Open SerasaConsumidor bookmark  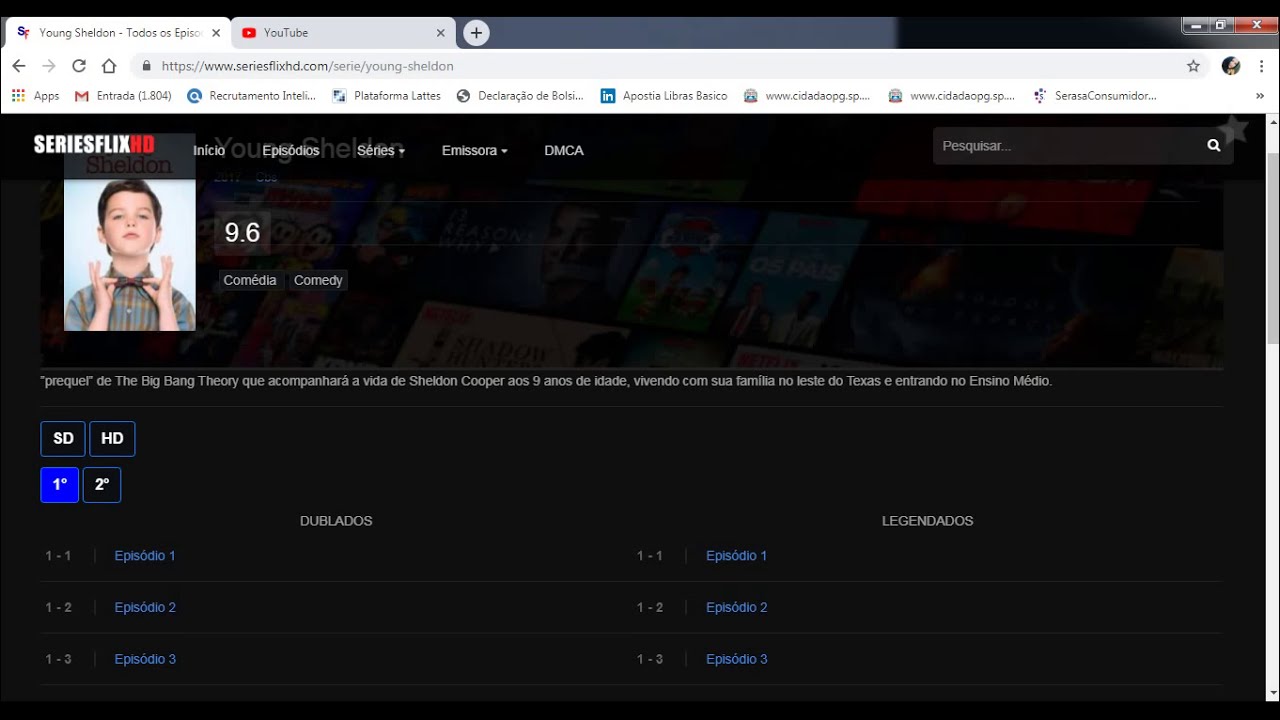[x=1094, y=96]
